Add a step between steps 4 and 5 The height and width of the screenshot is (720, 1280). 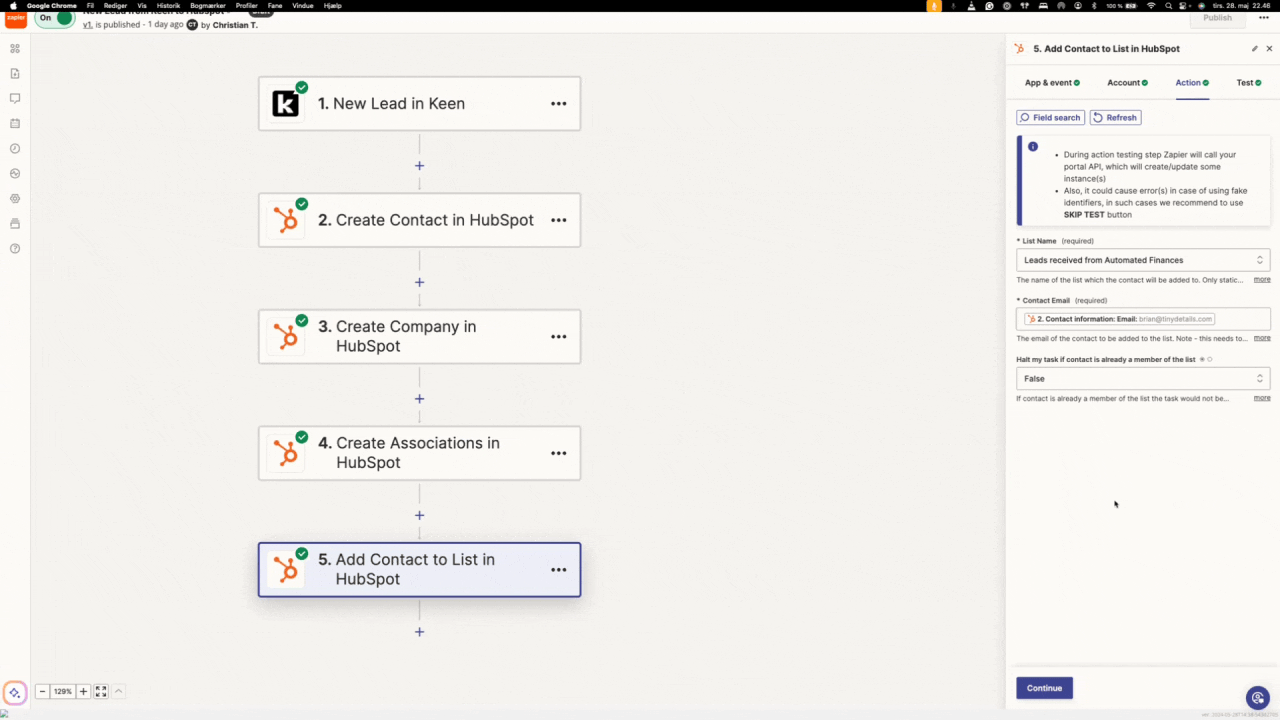(x=419, y=515)
